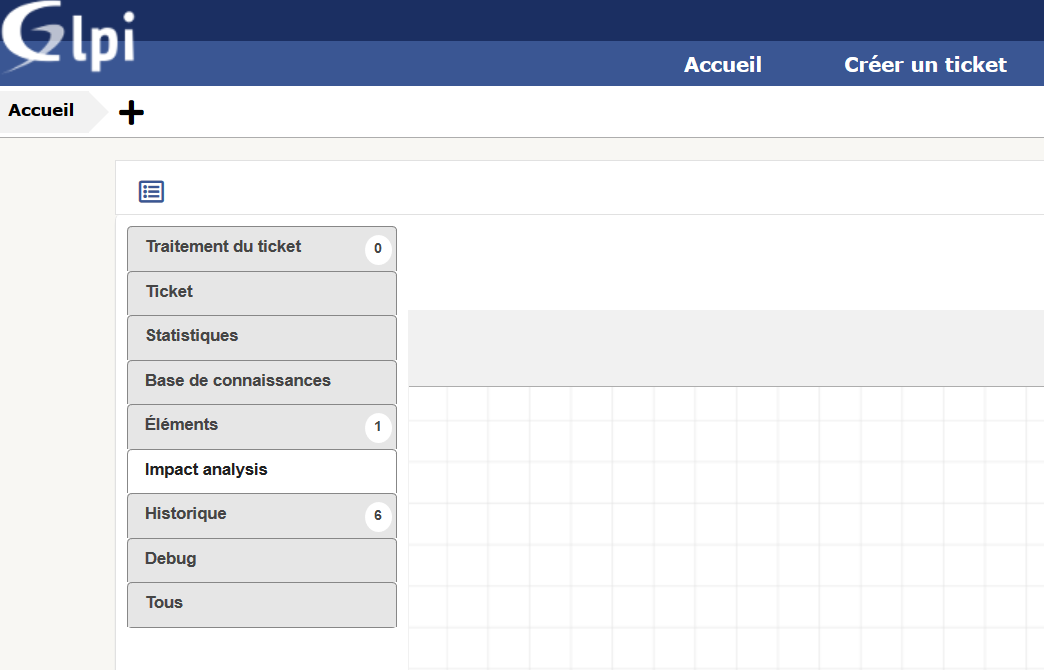
Task: Click the Historique count badge 6
Action: pyautogui.click(x=378, y=516)
